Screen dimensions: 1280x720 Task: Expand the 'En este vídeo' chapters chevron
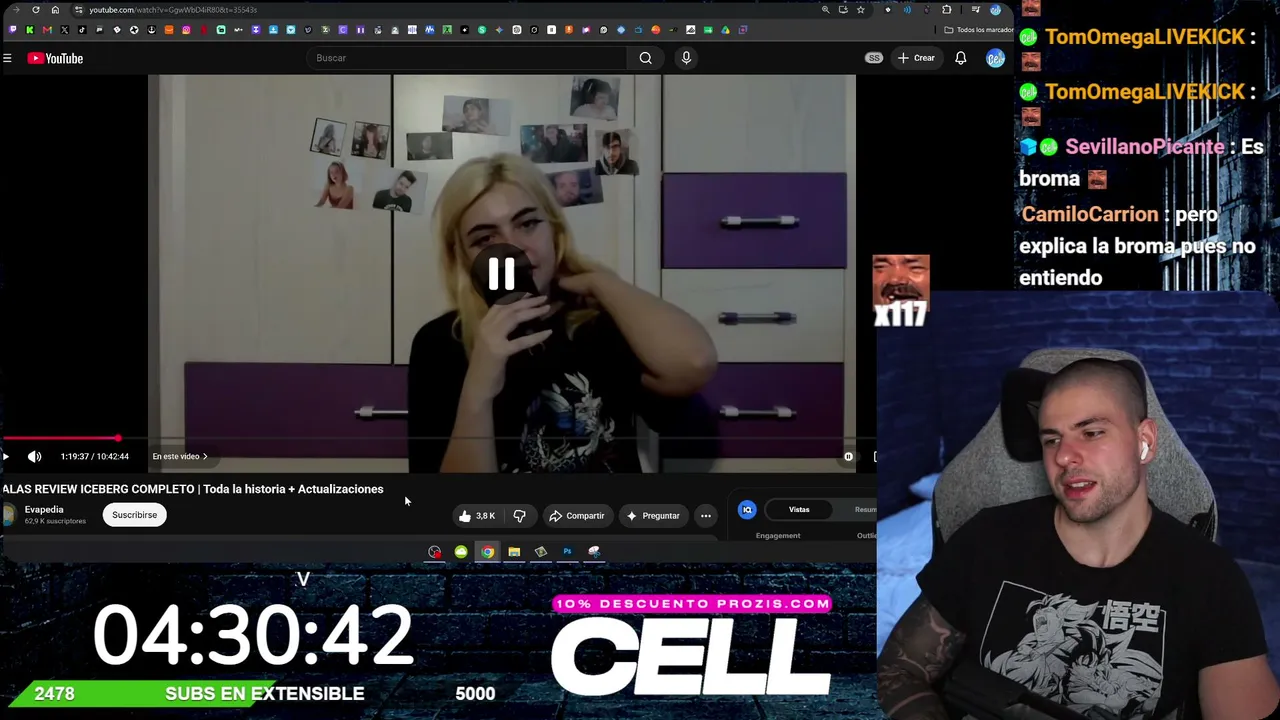(x=205, y=456)
